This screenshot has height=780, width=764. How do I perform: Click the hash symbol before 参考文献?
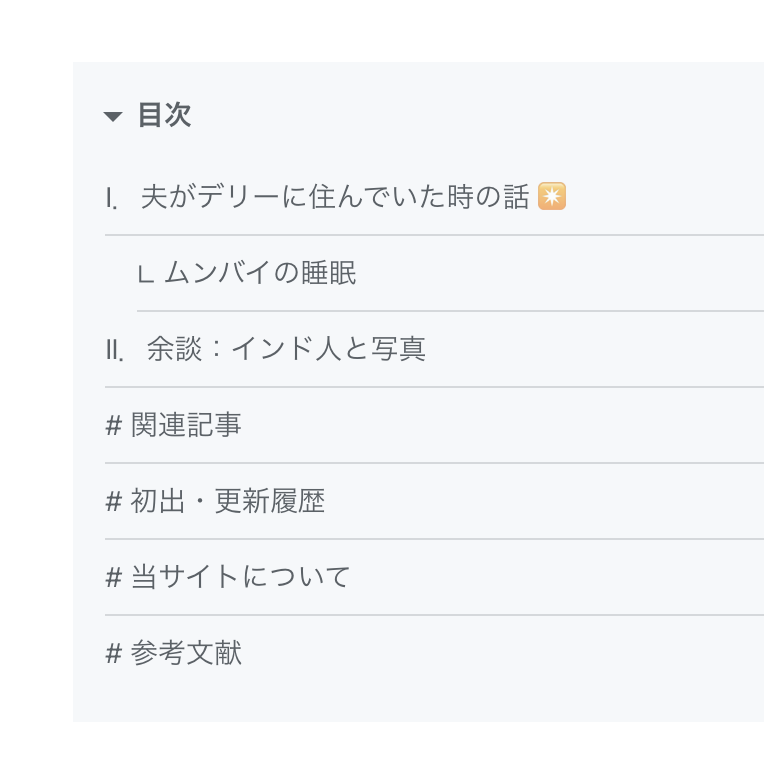pos(114,654)
